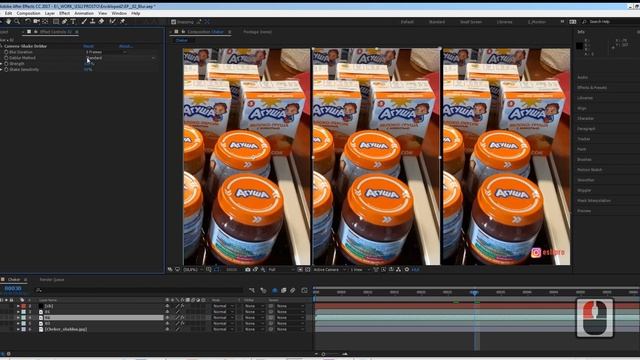
Task: Select the Pan Behind anchor point tool
Action: pos(45,21)
